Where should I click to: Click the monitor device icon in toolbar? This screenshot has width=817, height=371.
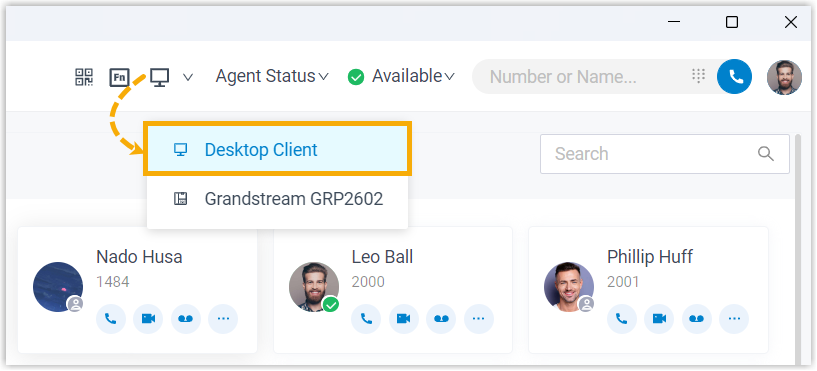(159, 77)
